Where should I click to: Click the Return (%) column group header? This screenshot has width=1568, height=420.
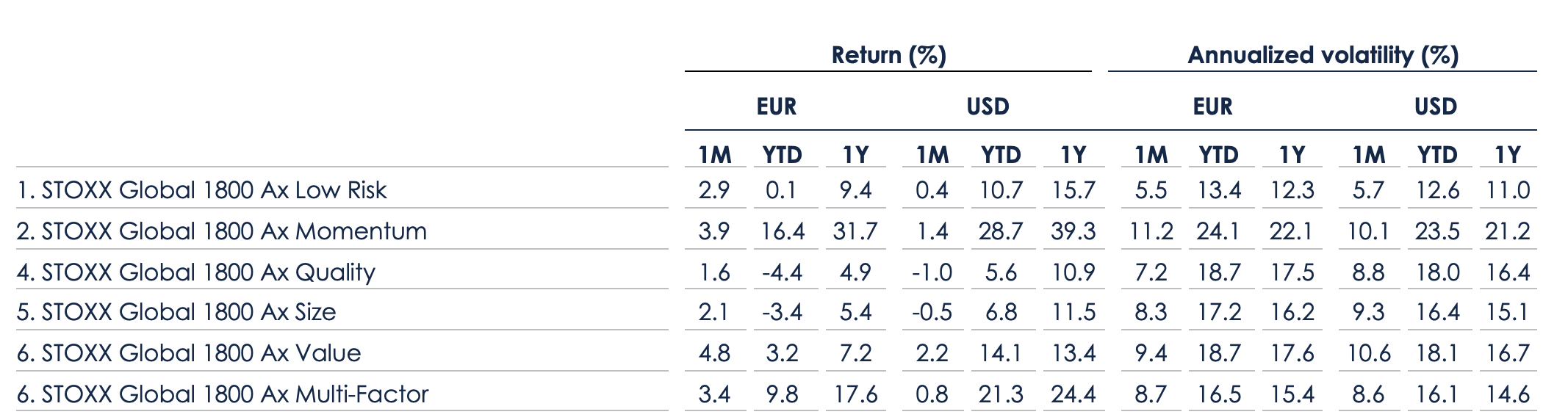click(888, 55)
